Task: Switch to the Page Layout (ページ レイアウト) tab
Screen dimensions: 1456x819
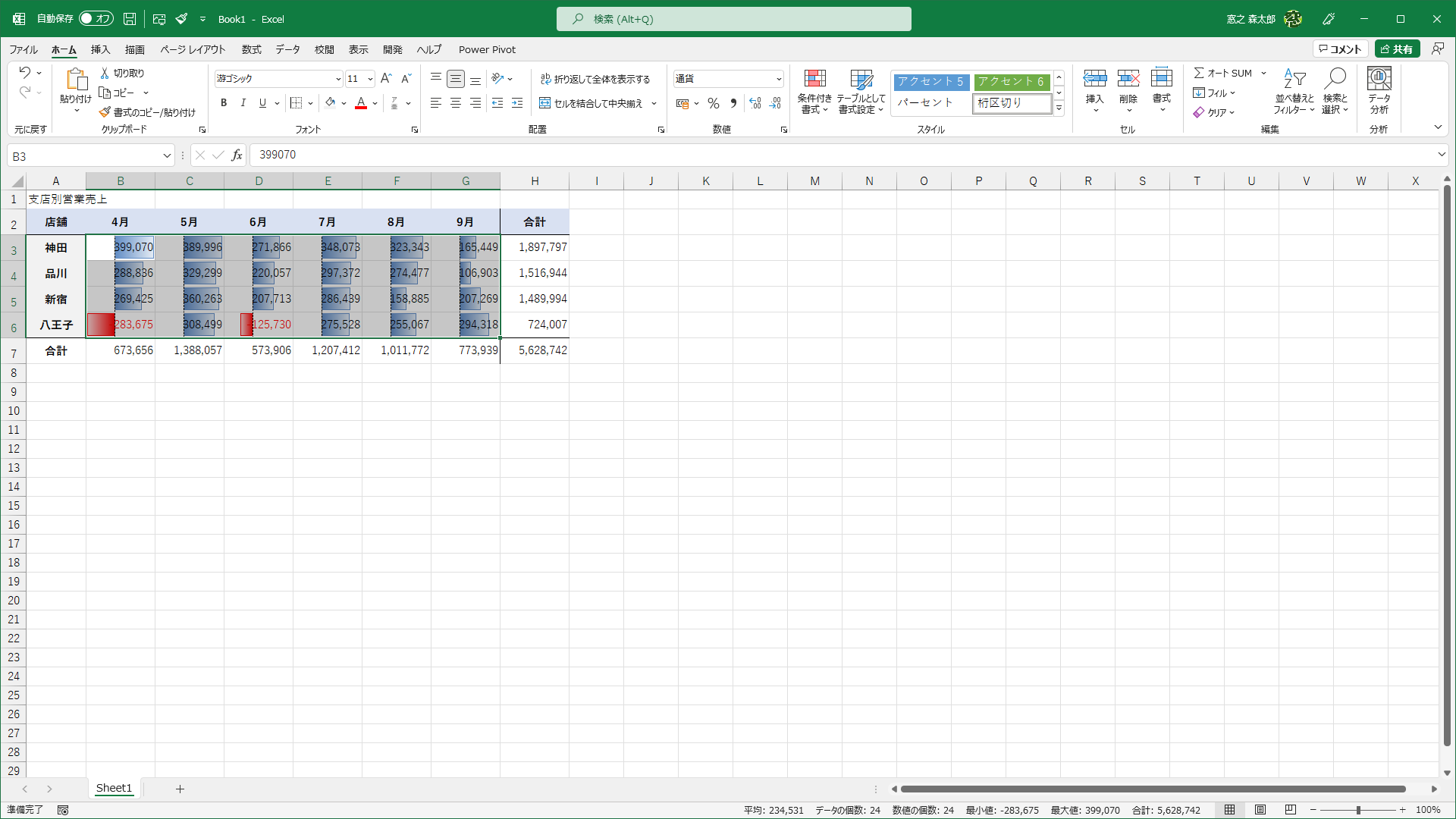Action: point(193,49)
